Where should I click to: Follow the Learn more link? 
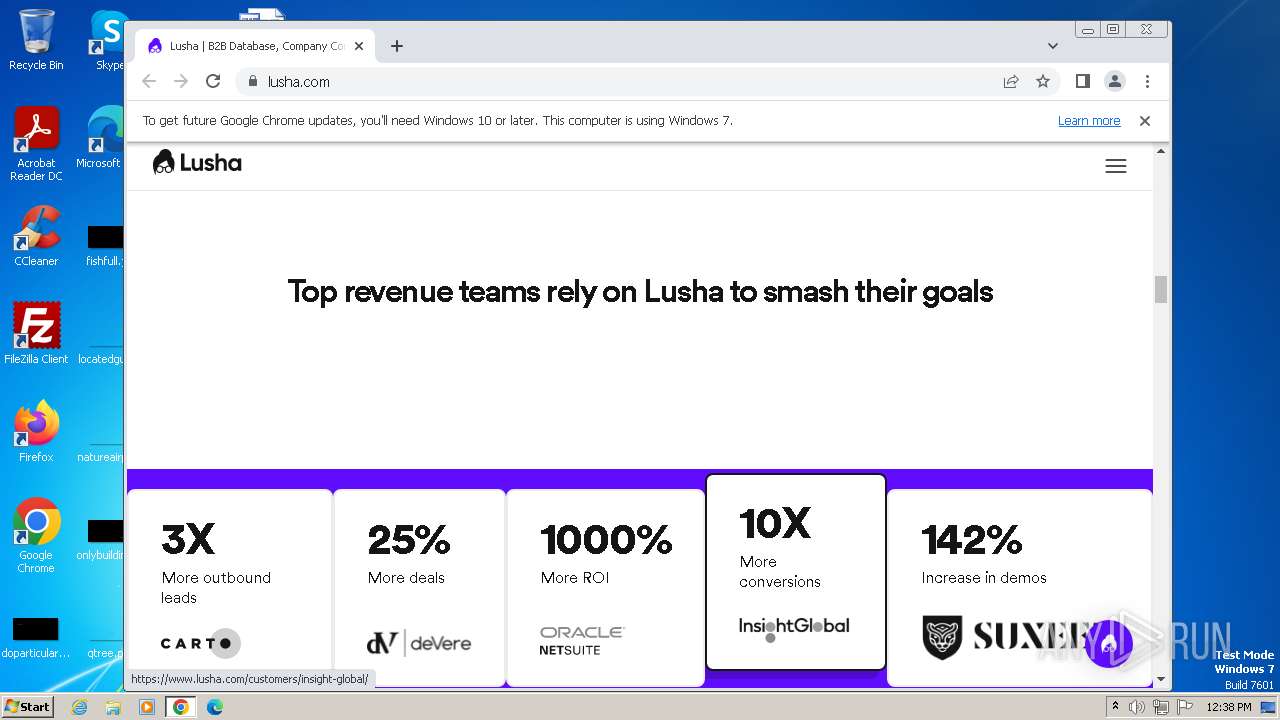click(x=1089, y=121)
